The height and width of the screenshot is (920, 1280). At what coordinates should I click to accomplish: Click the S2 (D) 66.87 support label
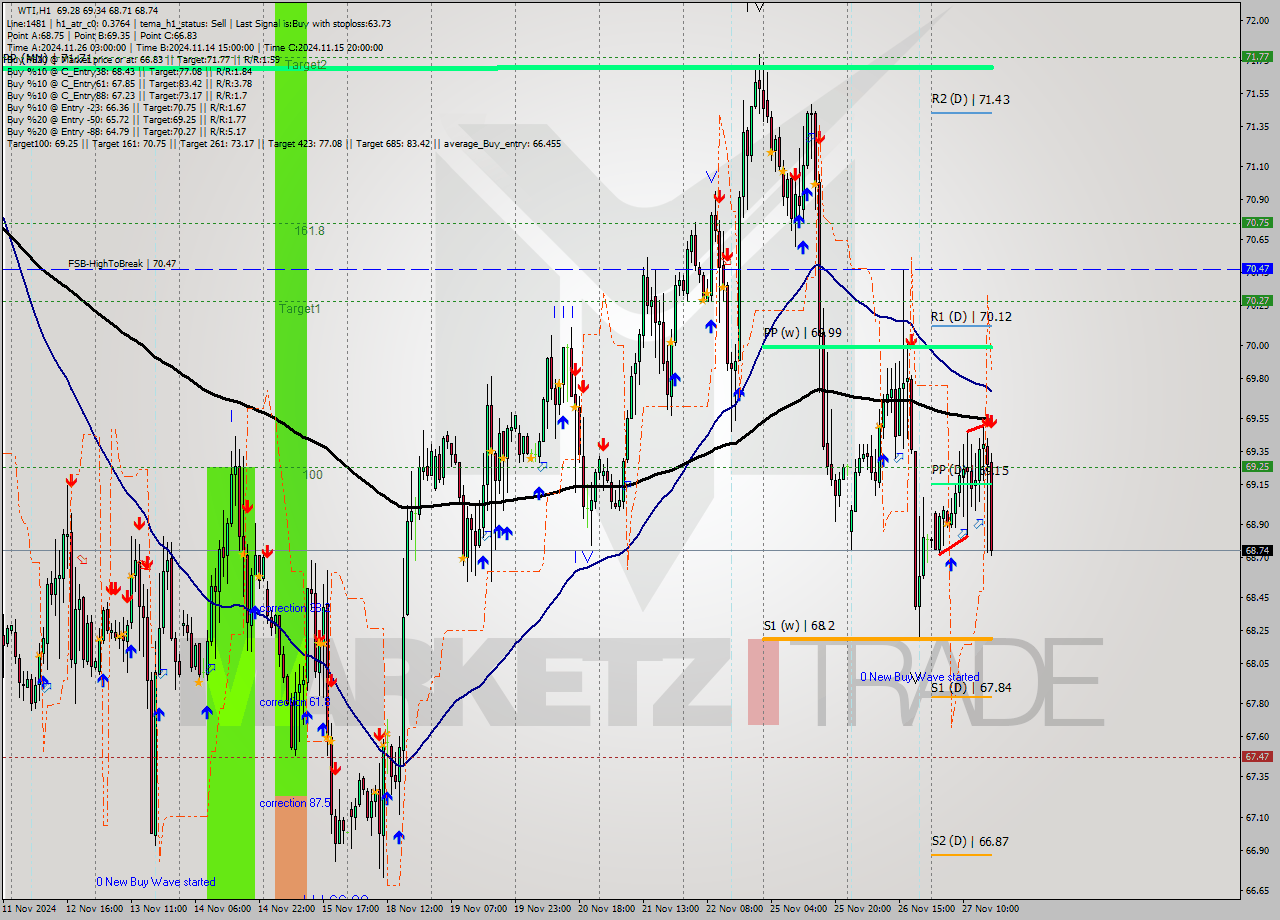click(x=970, y=841)
